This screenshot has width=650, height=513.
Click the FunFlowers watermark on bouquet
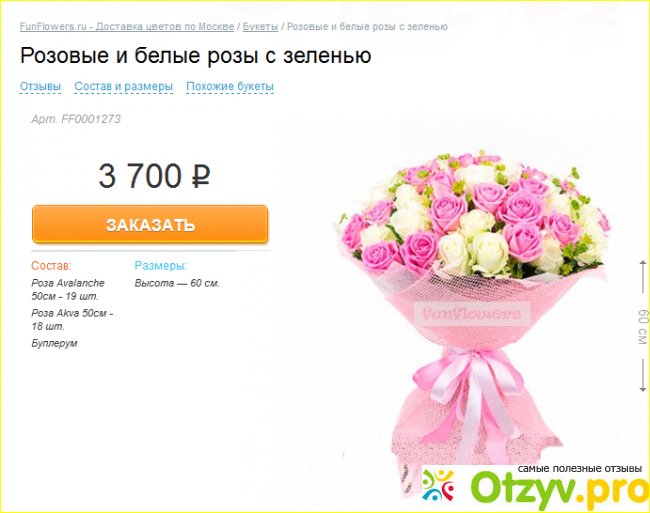472,314
